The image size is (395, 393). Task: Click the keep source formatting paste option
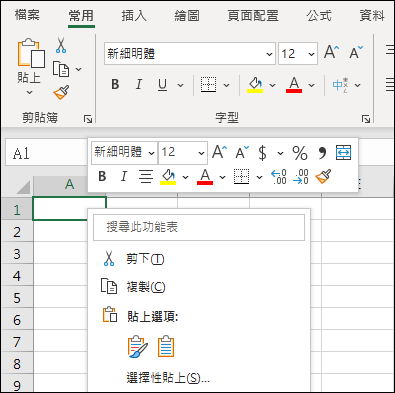(137, 347)
